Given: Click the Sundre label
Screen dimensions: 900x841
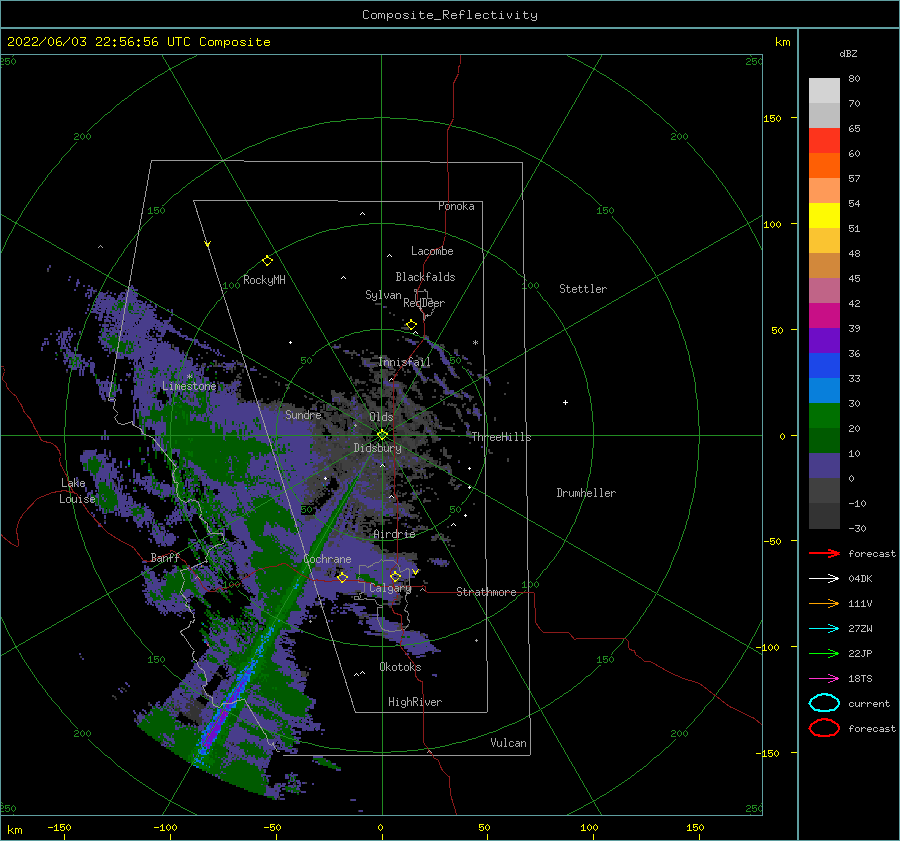Looking at the screenshot, I should click(x=303, y=414).
